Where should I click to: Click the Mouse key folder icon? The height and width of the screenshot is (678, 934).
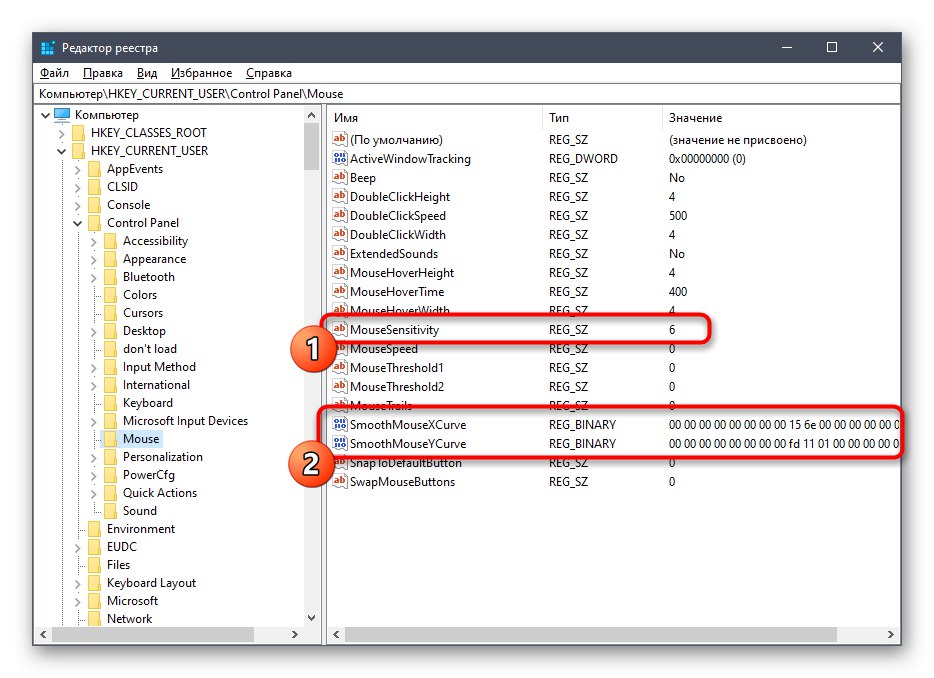tap(110, 439)
